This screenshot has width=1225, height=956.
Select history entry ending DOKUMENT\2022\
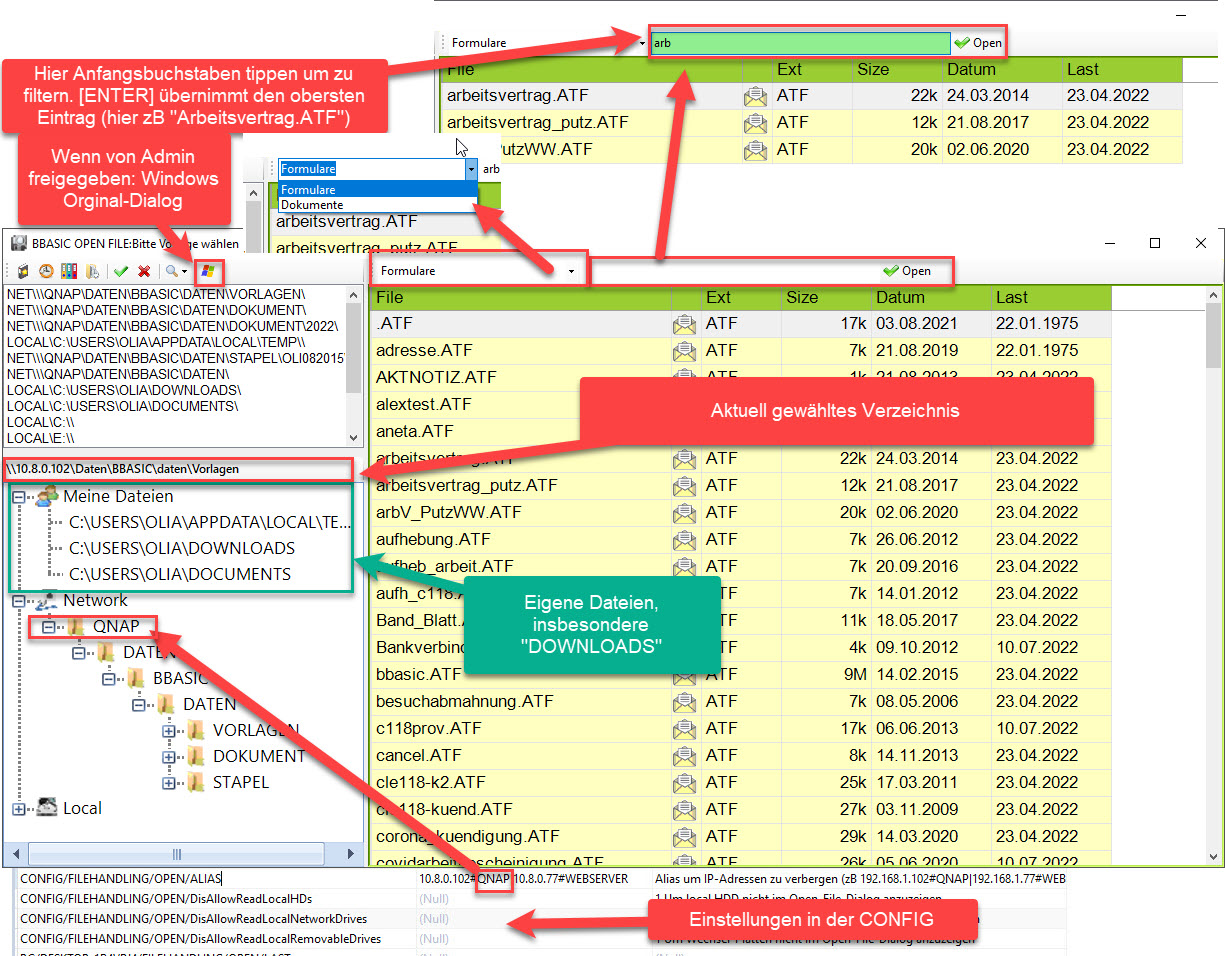172,326
